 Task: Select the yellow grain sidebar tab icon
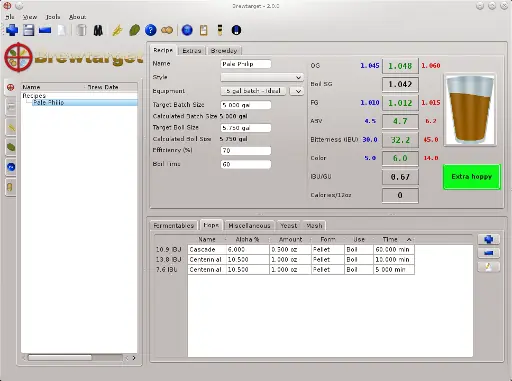pos(11,127)
